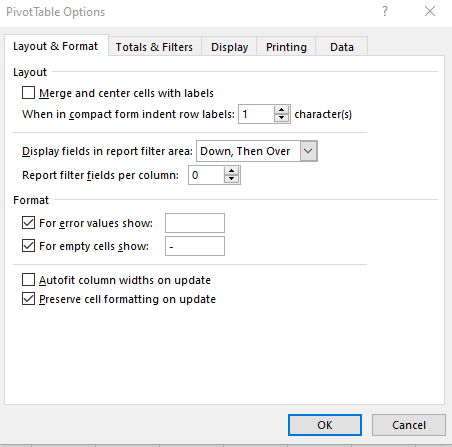Decrease Report filter fields per column

pyautogui.click(x=231, y=179)
